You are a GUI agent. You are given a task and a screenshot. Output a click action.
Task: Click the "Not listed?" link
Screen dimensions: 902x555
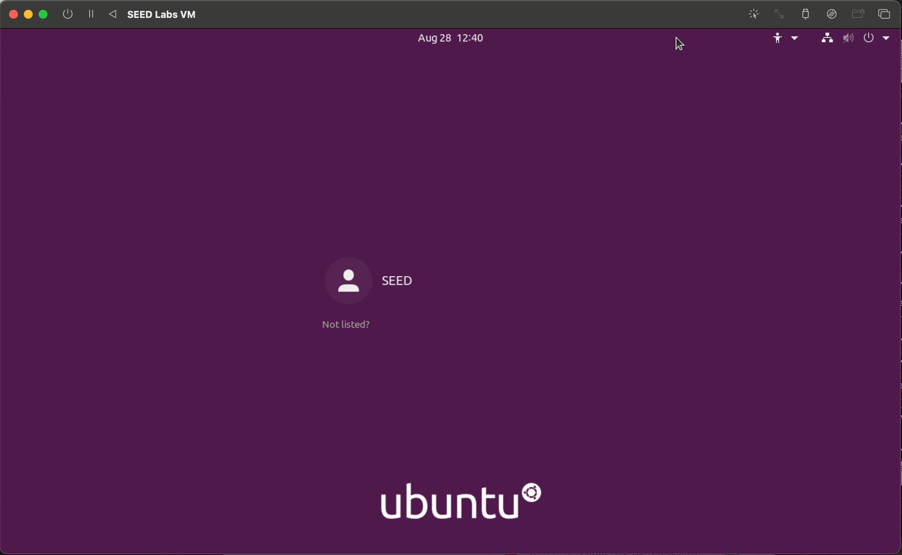(x=346, y=324)
